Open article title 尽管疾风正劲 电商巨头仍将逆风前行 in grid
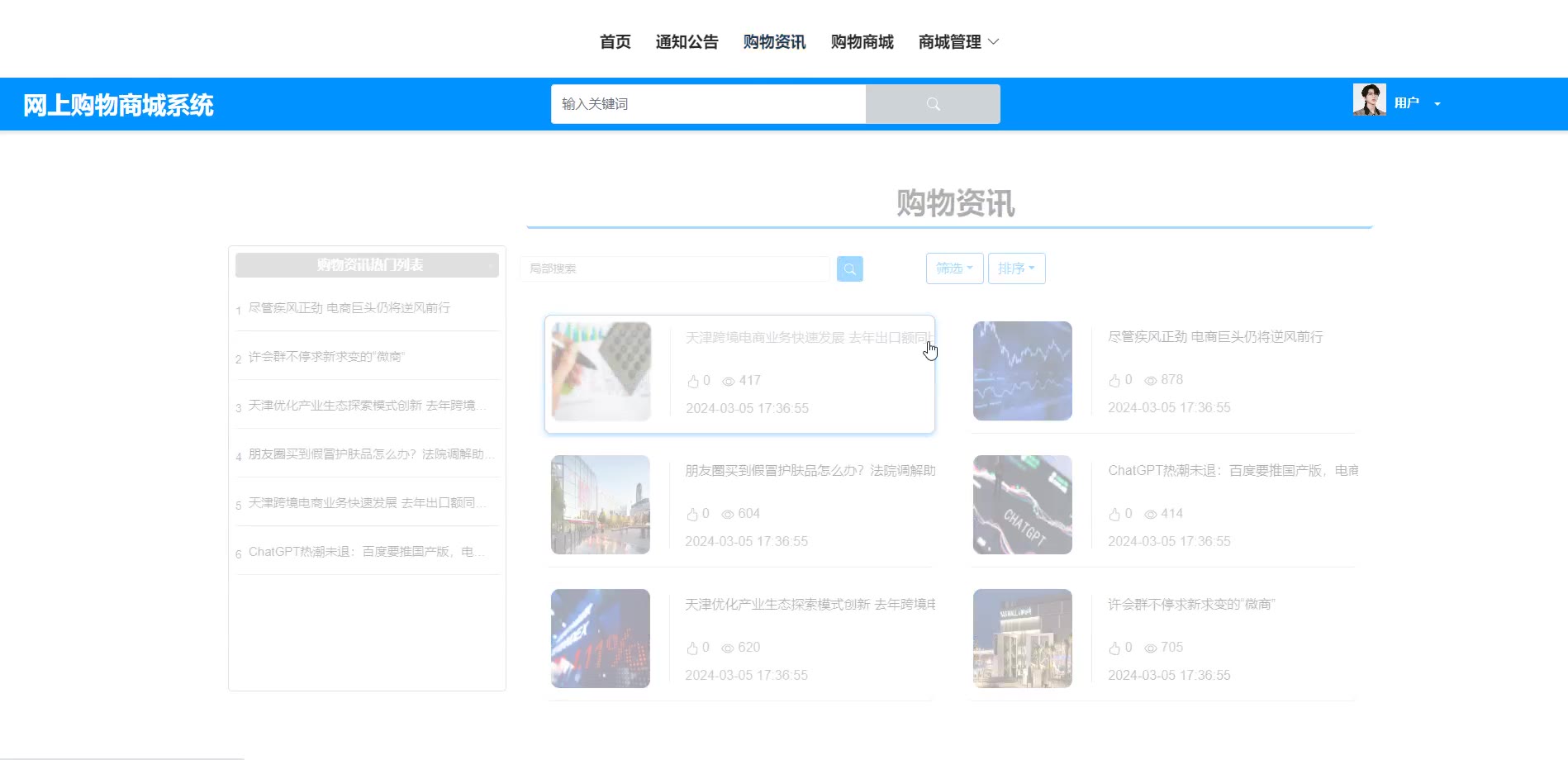1568x760 pixels. [1215, 337]
